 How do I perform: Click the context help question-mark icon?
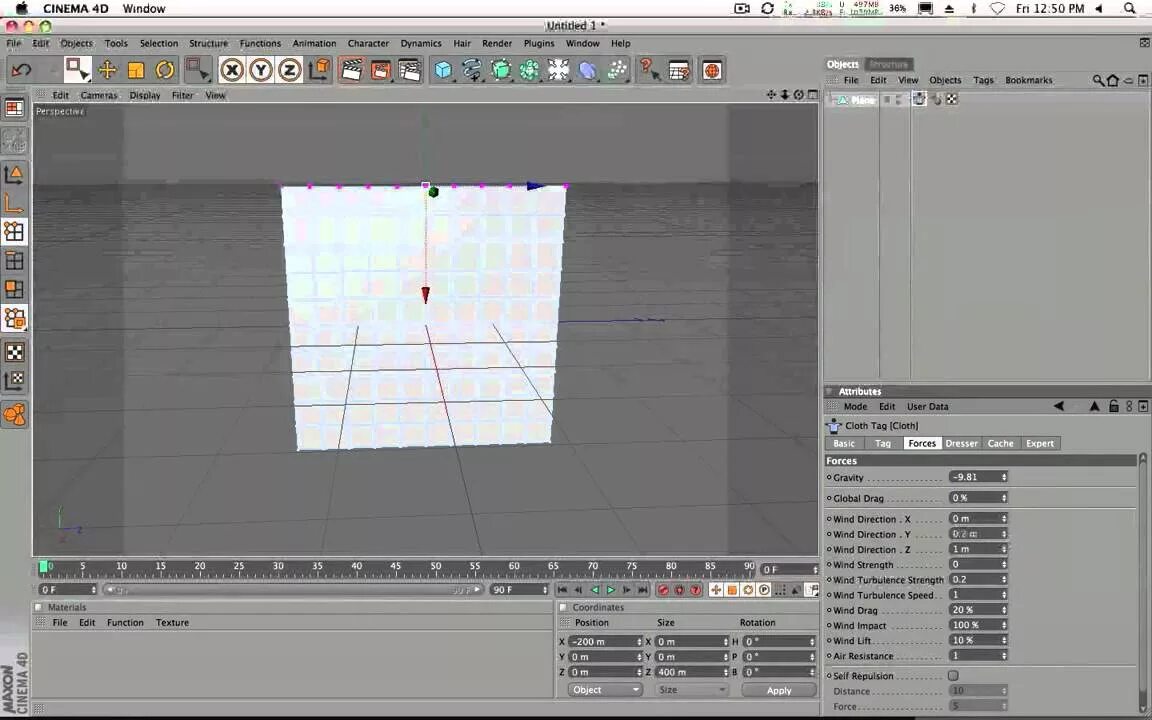tap(649, 70)
